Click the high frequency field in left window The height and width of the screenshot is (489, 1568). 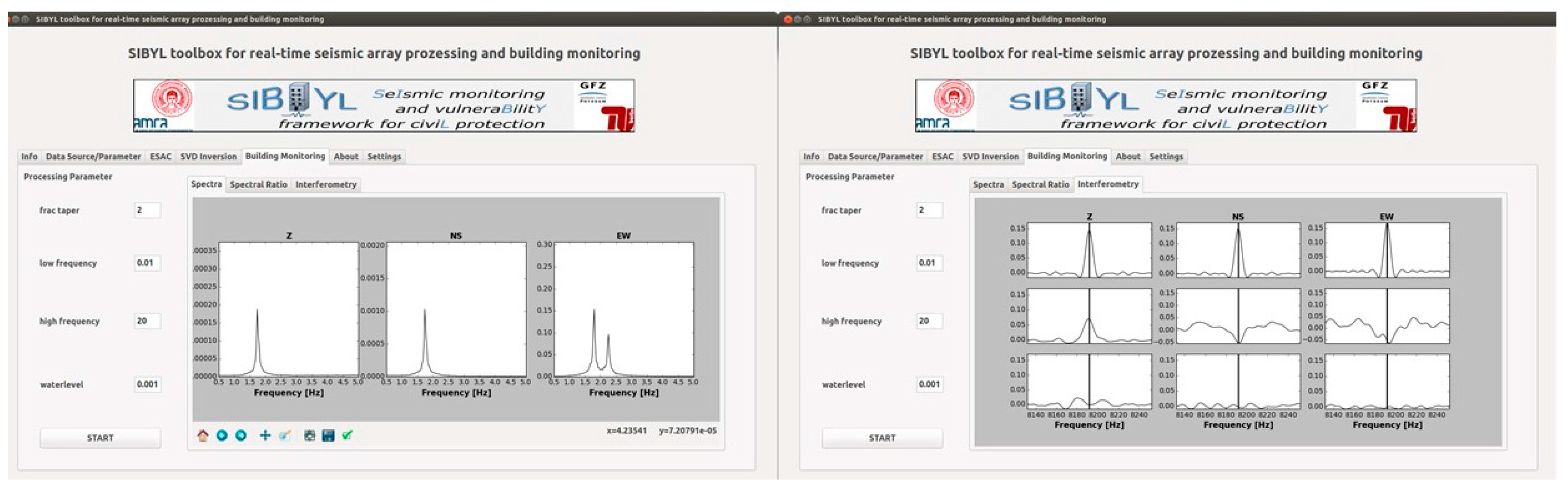pos(147,321)
